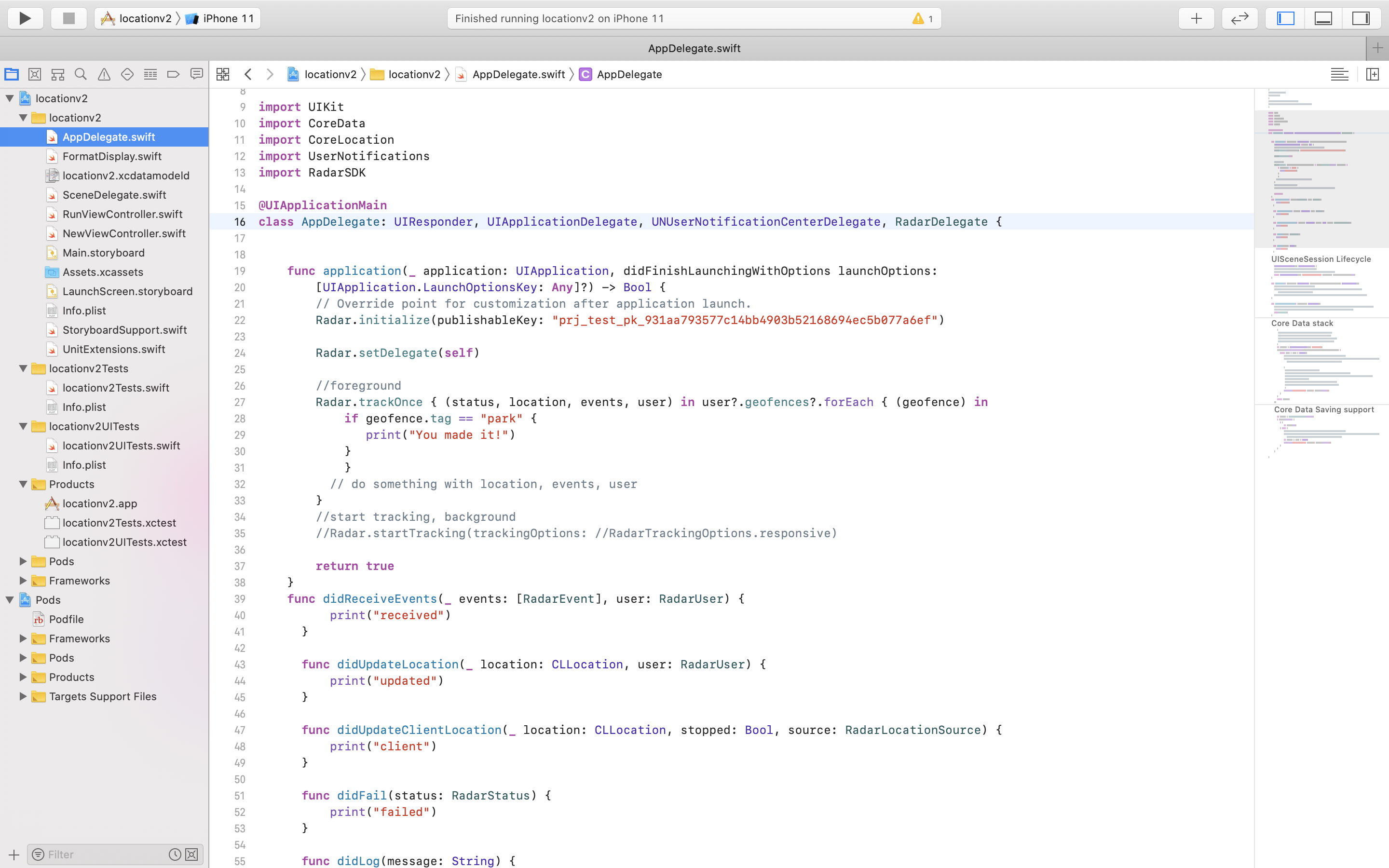Open the related items grid icon
This screenshot has width=1389, height=868.
pyautogui.click(x=223, y=74)
